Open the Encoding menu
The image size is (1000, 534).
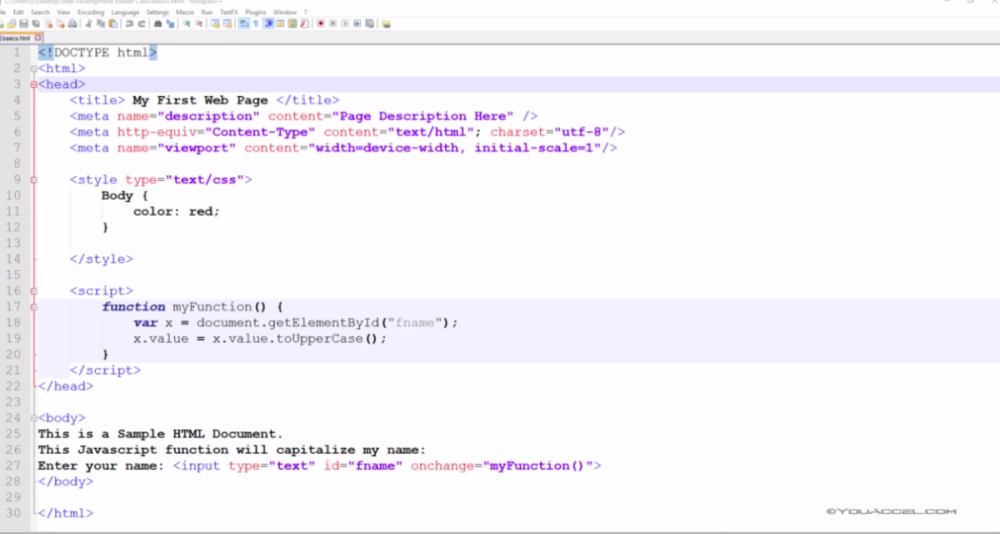click(91, 12)
